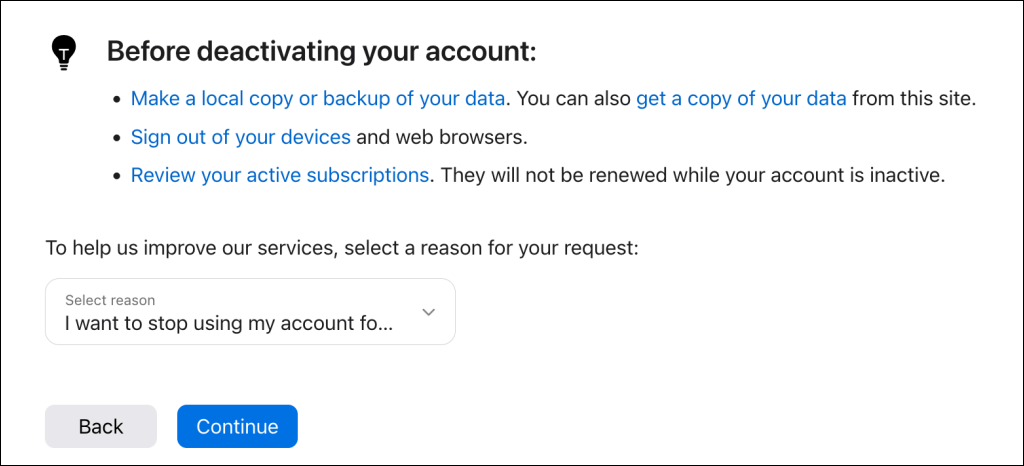This screenshot has width=1024, height=466.
Task: Click the bullet before 'Review your active subscriptions'
Action: tap(117, 177)
